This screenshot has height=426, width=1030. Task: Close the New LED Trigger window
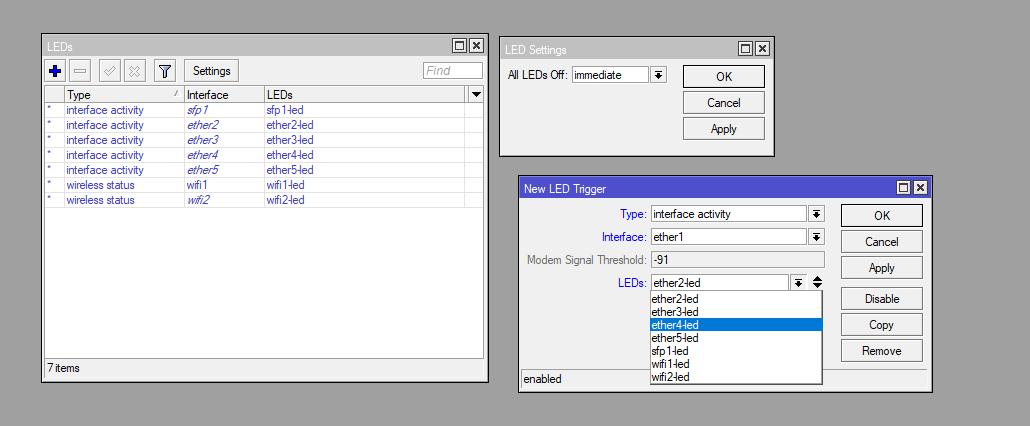pyautogui.click(x=920, y=188)
